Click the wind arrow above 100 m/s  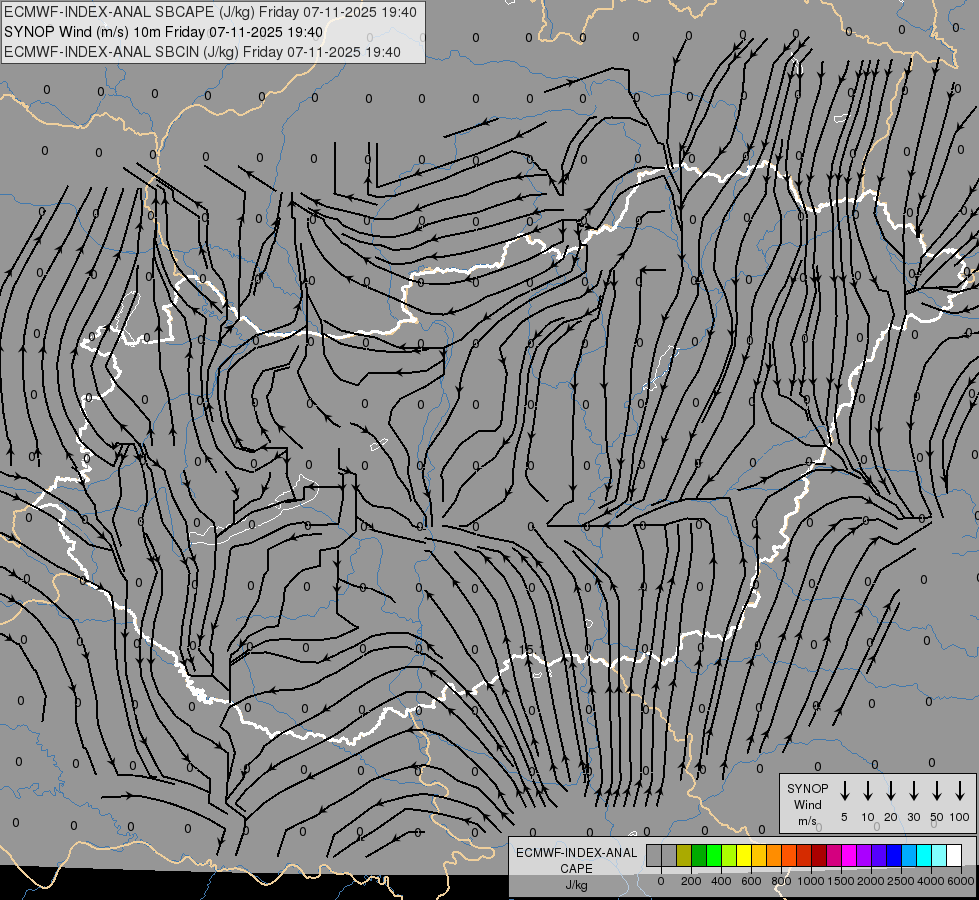pos(960,791)
